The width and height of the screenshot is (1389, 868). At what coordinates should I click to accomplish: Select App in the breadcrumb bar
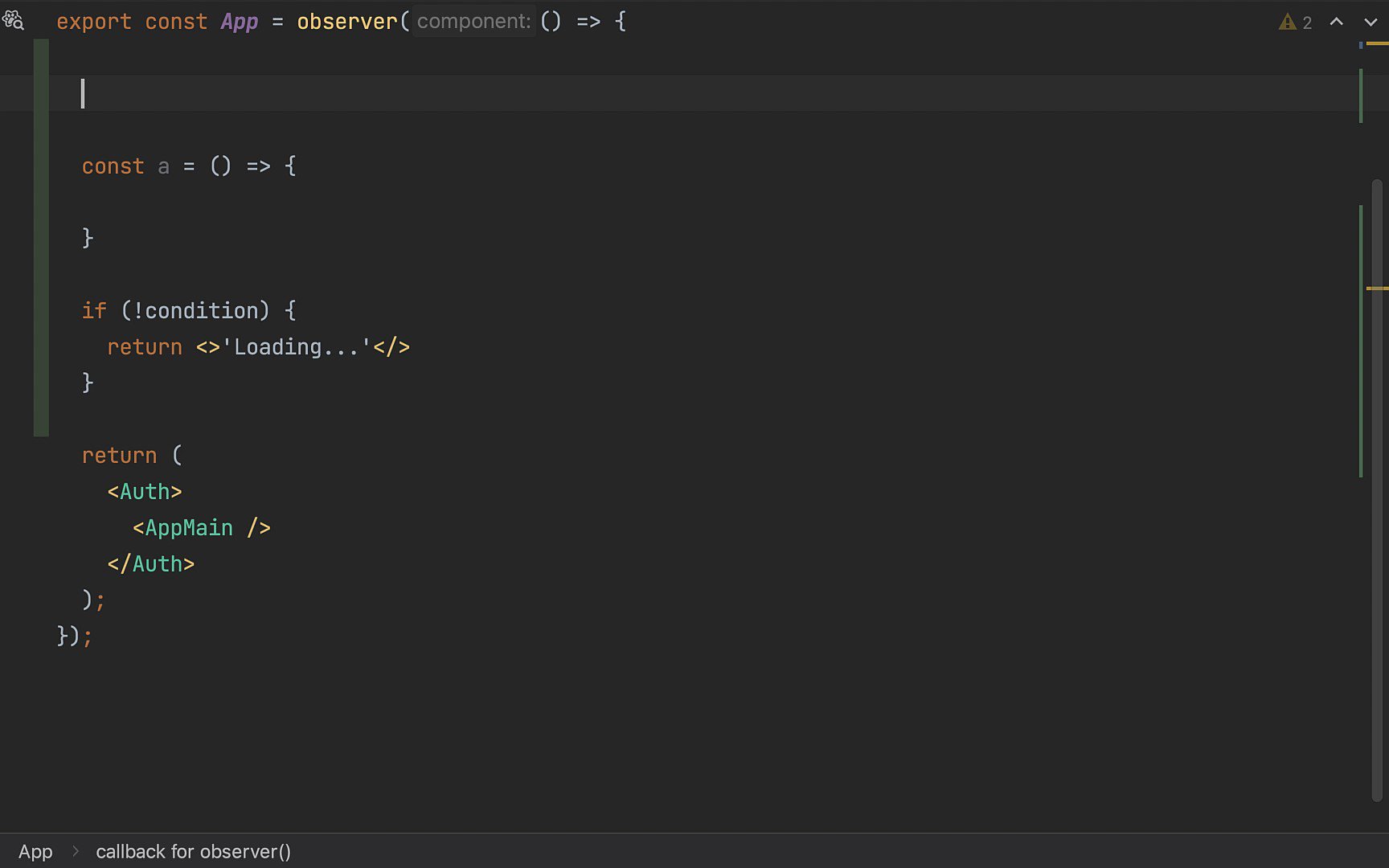35,850
